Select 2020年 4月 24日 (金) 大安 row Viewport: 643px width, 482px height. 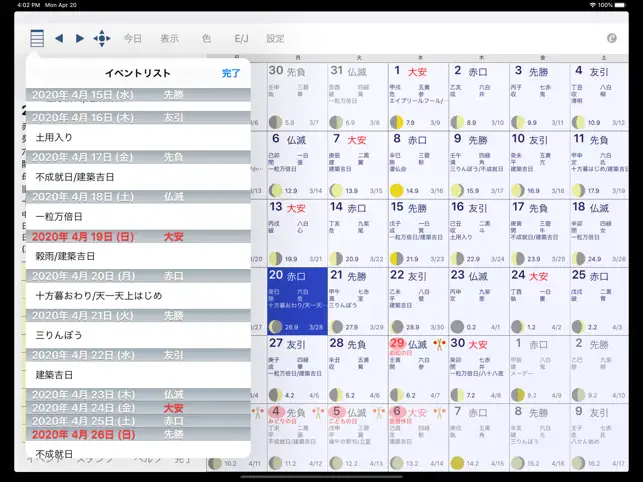(x=138, y=408)
